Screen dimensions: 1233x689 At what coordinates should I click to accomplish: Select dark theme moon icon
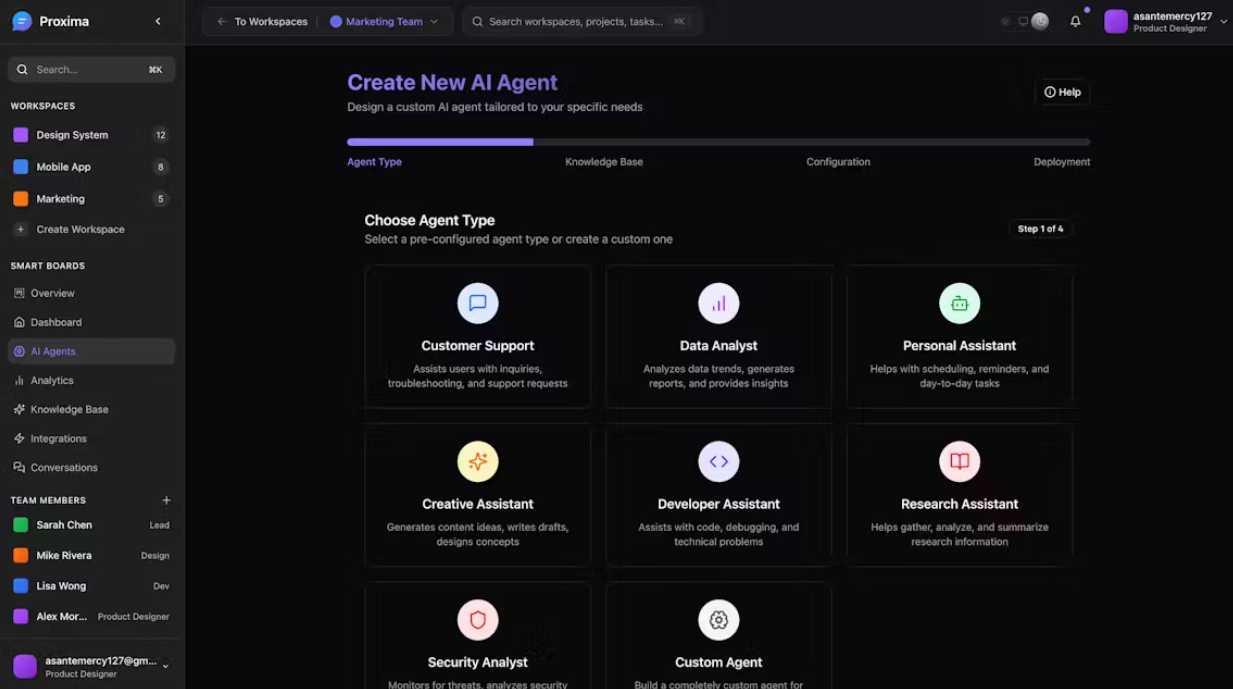(x=1040, y=21)
